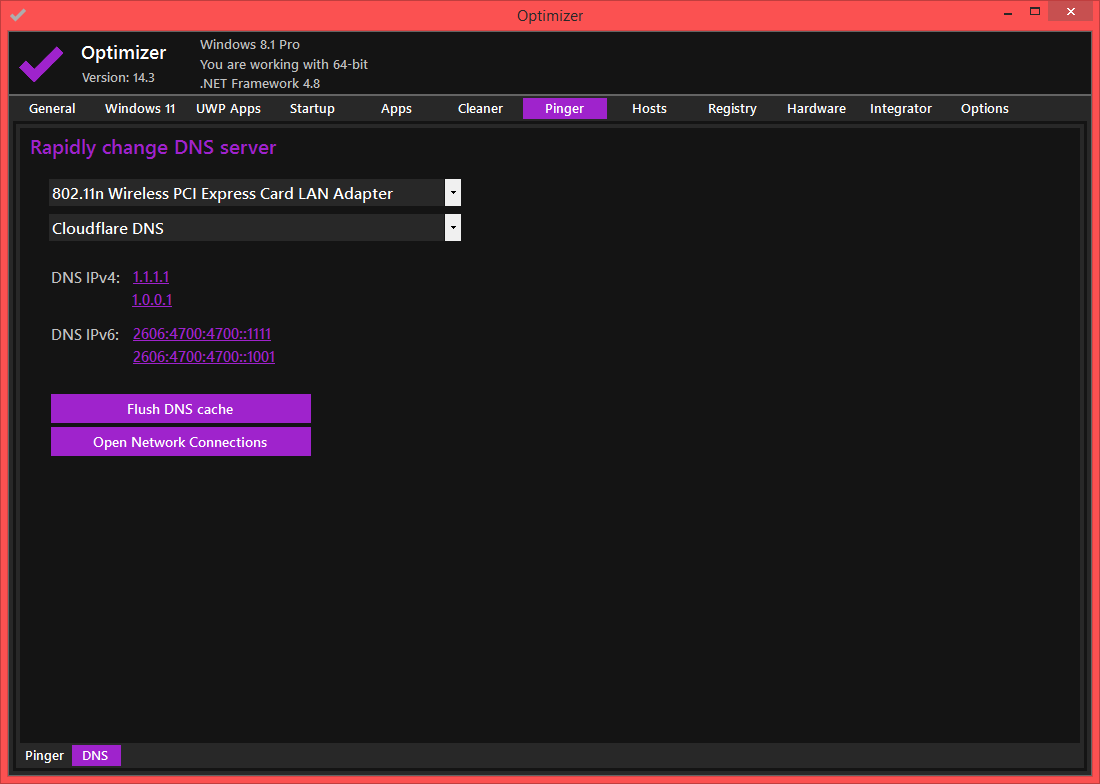Click the 2606:4700:4700::1001 IPv6 link
Screen dimensions: 1100x784
coord(204,357)
